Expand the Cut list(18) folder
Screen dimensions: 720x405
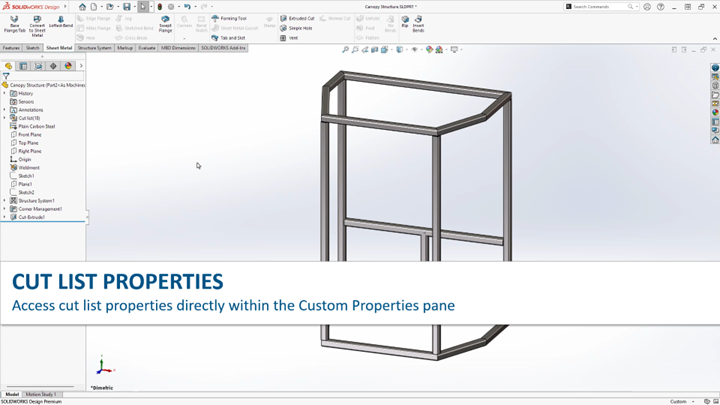(x=5, y=118)
